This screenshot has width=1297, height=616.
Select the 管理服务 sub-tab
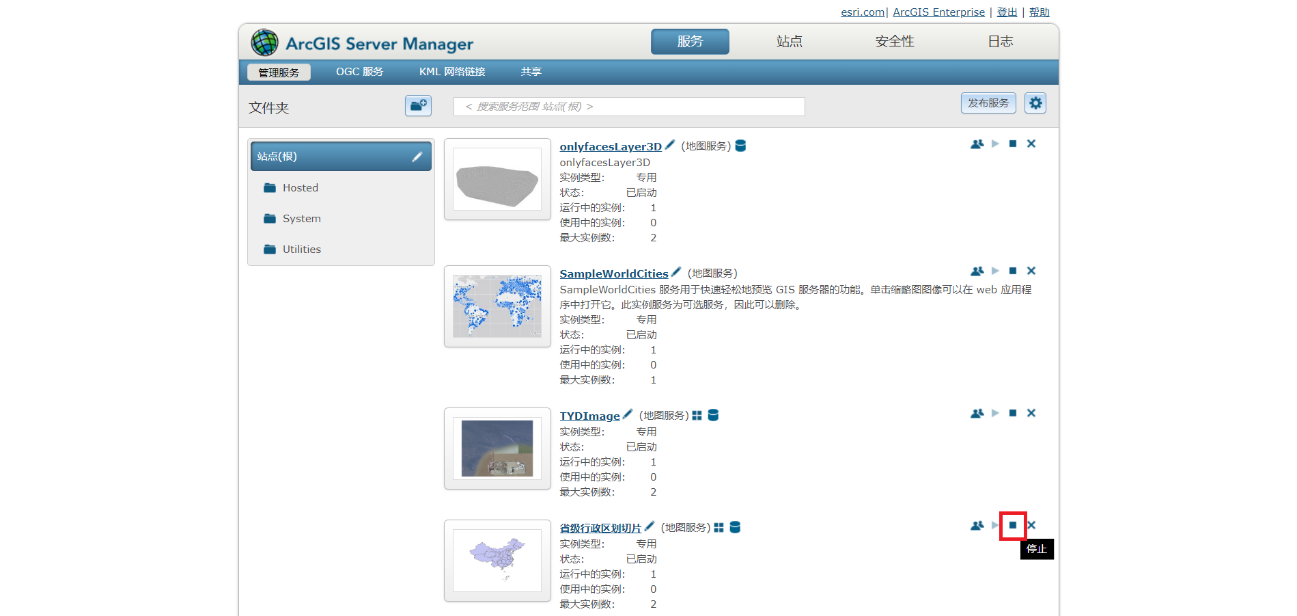point(279,72)
